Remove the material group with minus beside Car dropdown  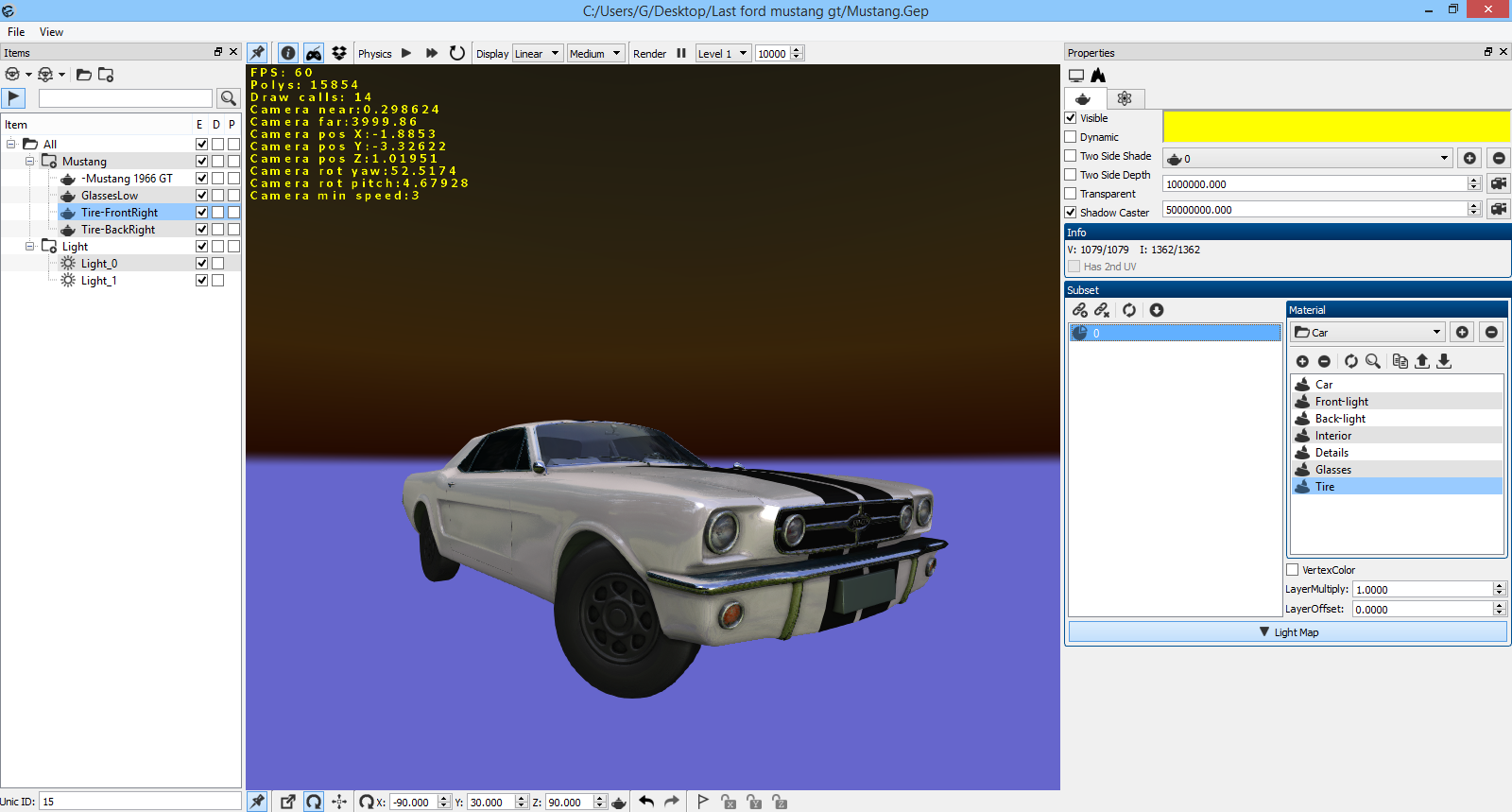pyautogui.click(x=1491, y=332)
